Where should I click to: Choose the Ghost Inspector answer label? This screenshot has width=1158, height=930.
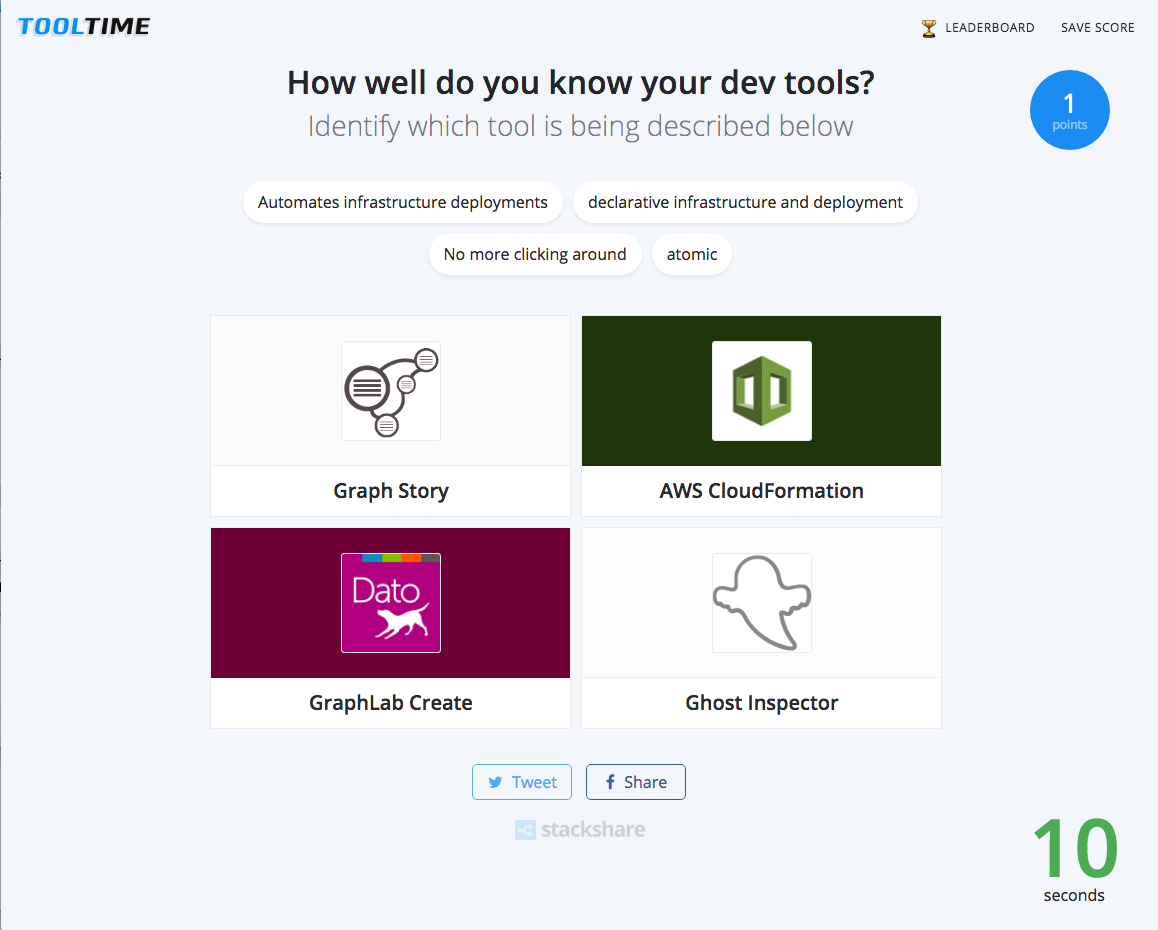(x=761, y=702)
